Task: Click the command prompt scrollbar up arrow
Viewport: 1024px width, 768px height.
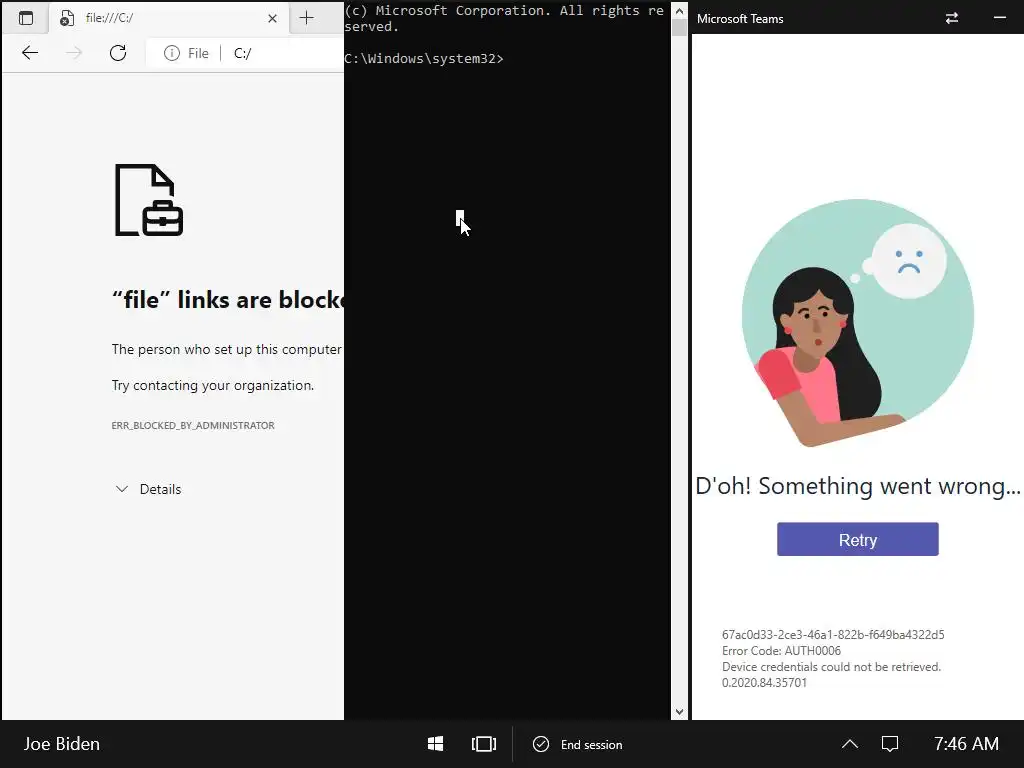Action: [679, 11]
